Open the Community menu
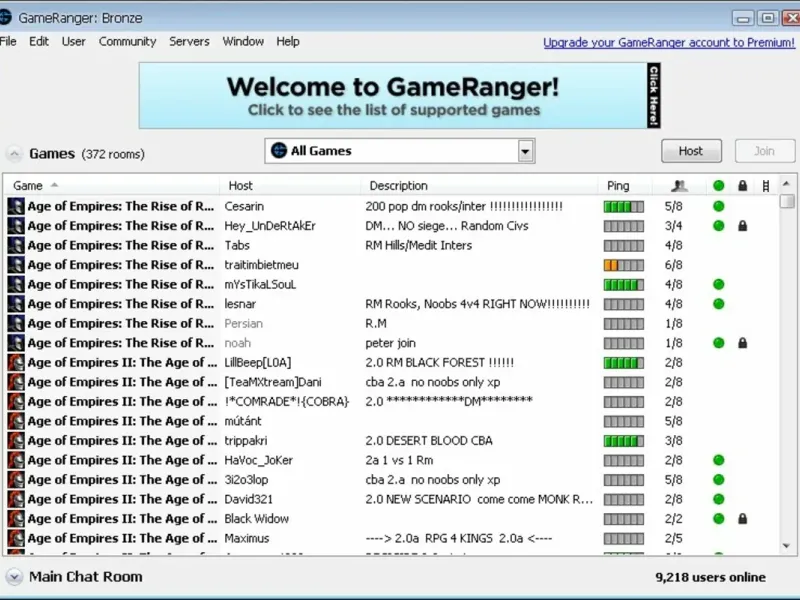Viewport: 800px width, 600px height. tap(128, 41)
